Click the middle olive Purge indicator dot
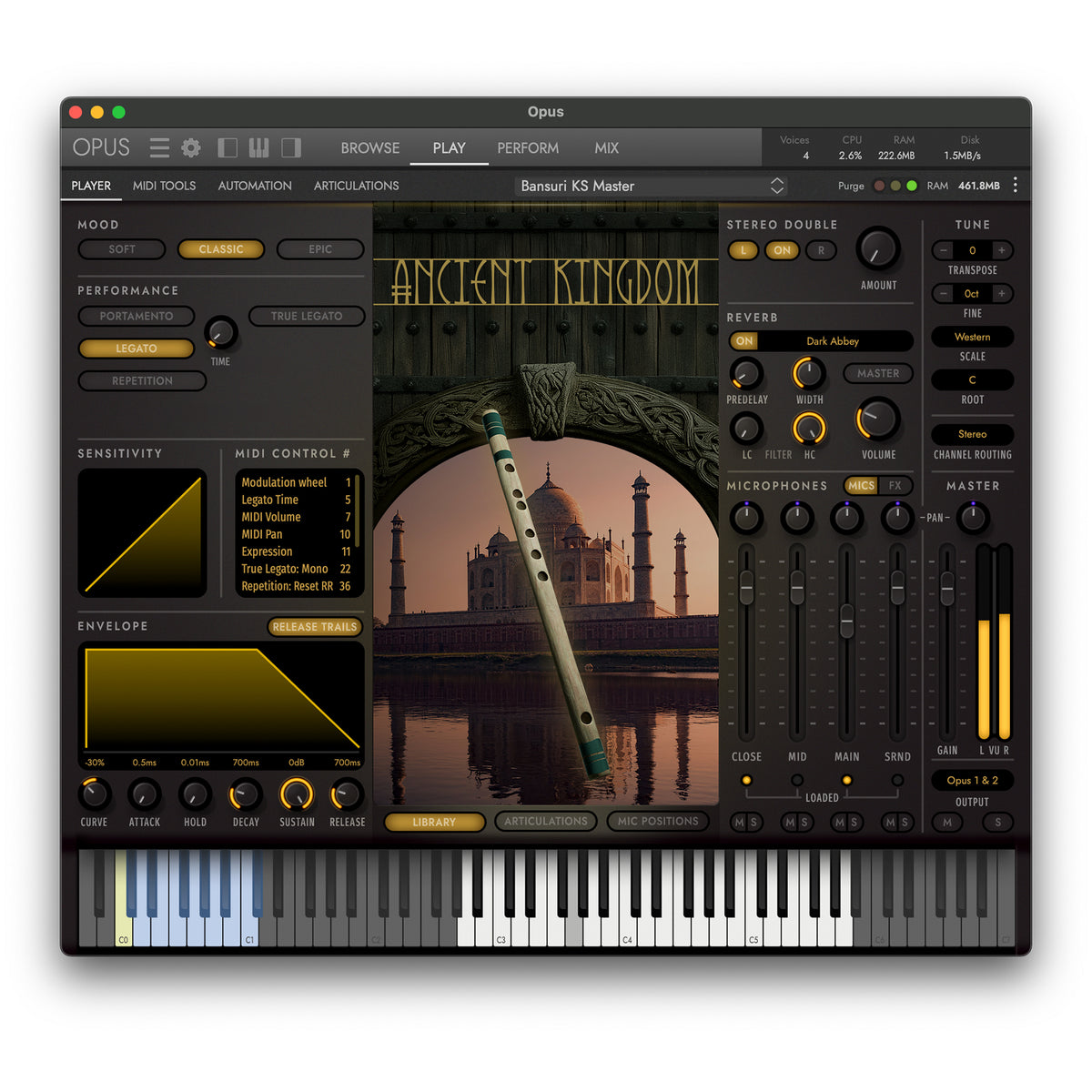This screenshot has width=1092, height=1092. click(x=895, y=186)
